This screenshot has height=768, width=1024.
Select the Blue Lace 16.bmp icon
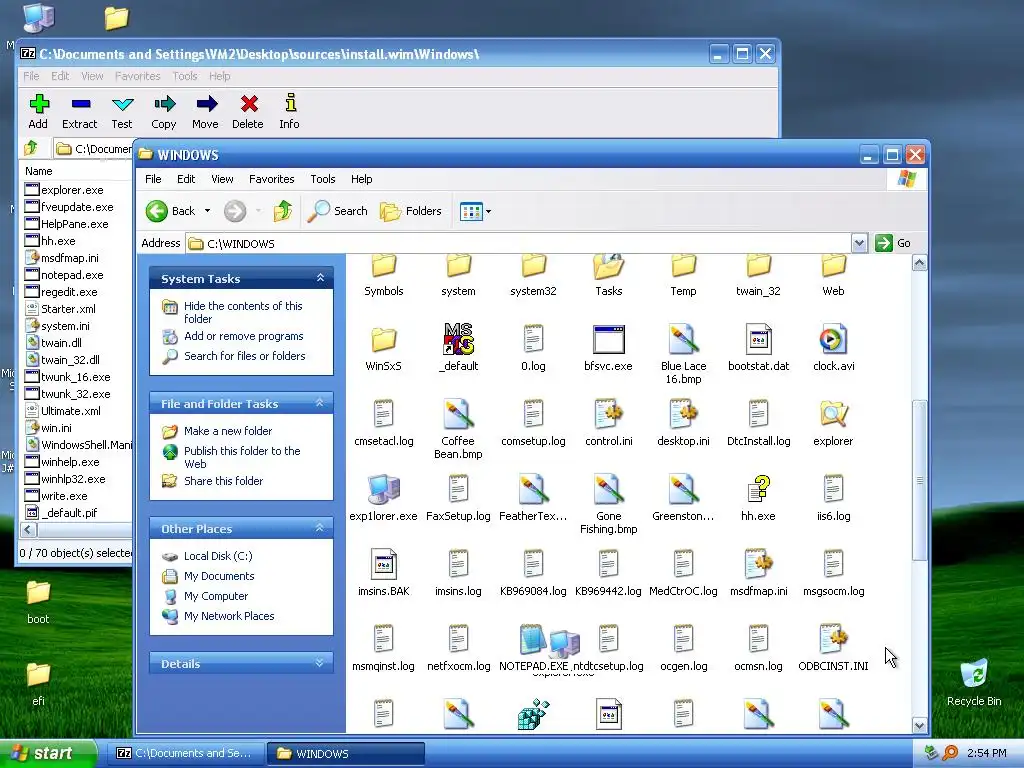tap(684, 340)
